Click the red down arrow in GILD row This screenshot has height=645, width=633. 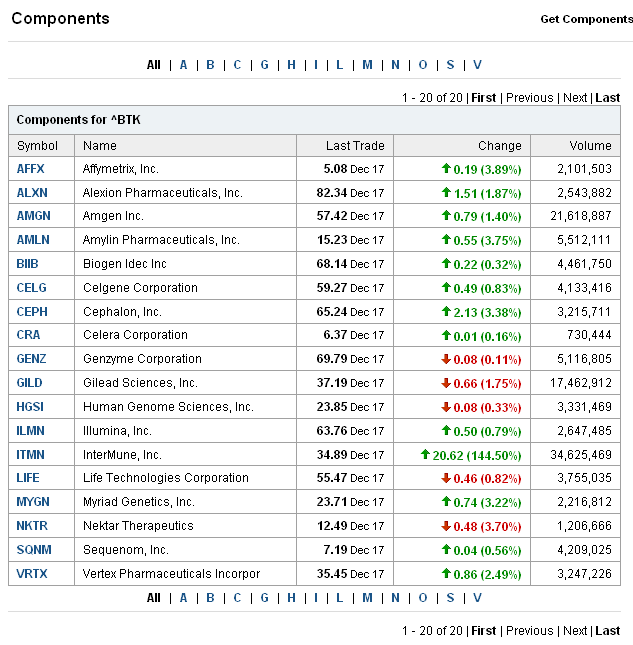(x=446, y=383)
